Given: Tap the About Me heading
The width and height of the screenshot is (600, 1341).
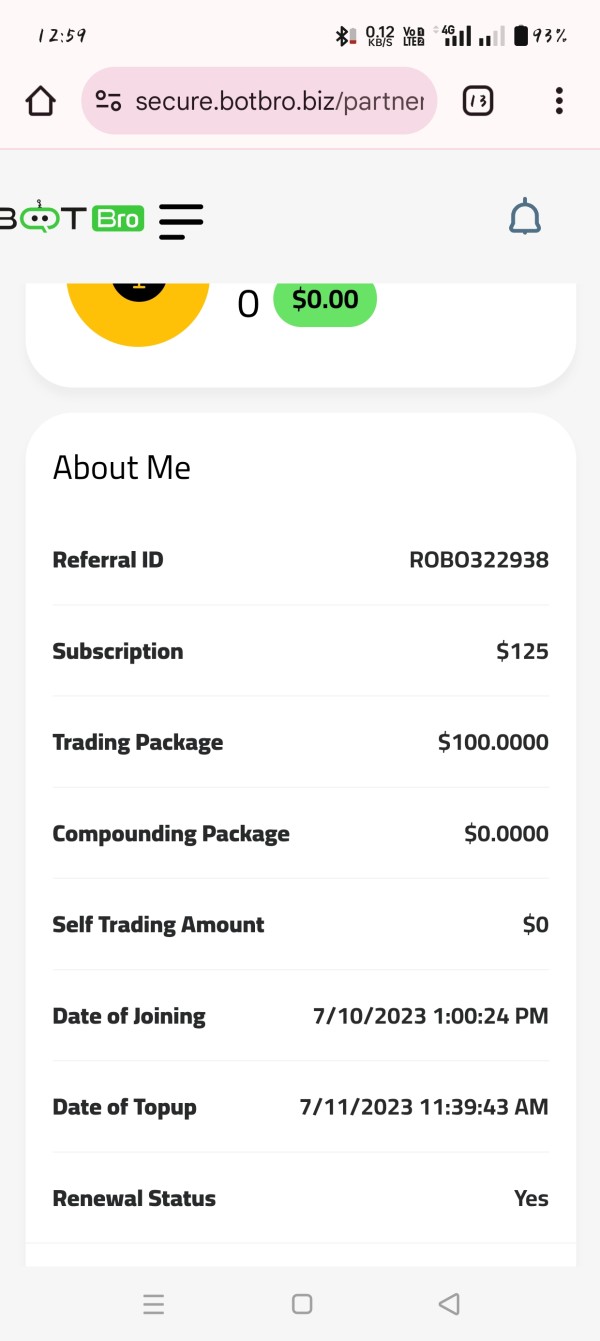Looking at the screenshot, I should [x=122, y=468].
